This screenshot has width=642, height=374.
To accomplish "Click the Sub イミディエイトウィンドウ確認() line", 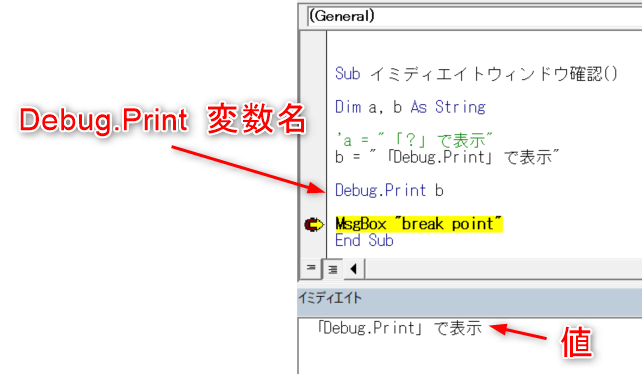I will pyautogui.click(x=476, y=74).
